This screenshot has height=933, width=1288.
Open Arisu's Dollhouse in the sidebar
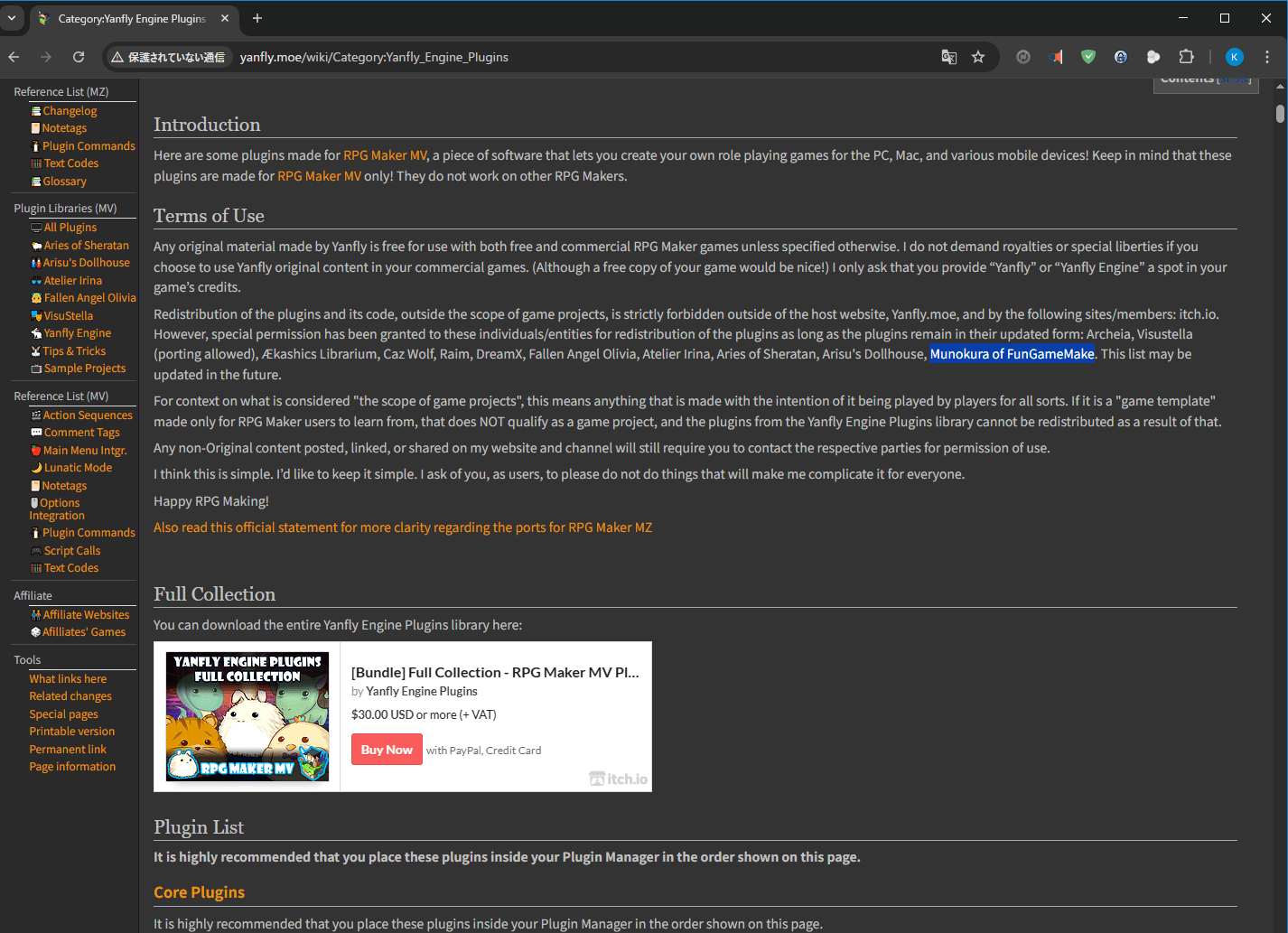(86, 263)
